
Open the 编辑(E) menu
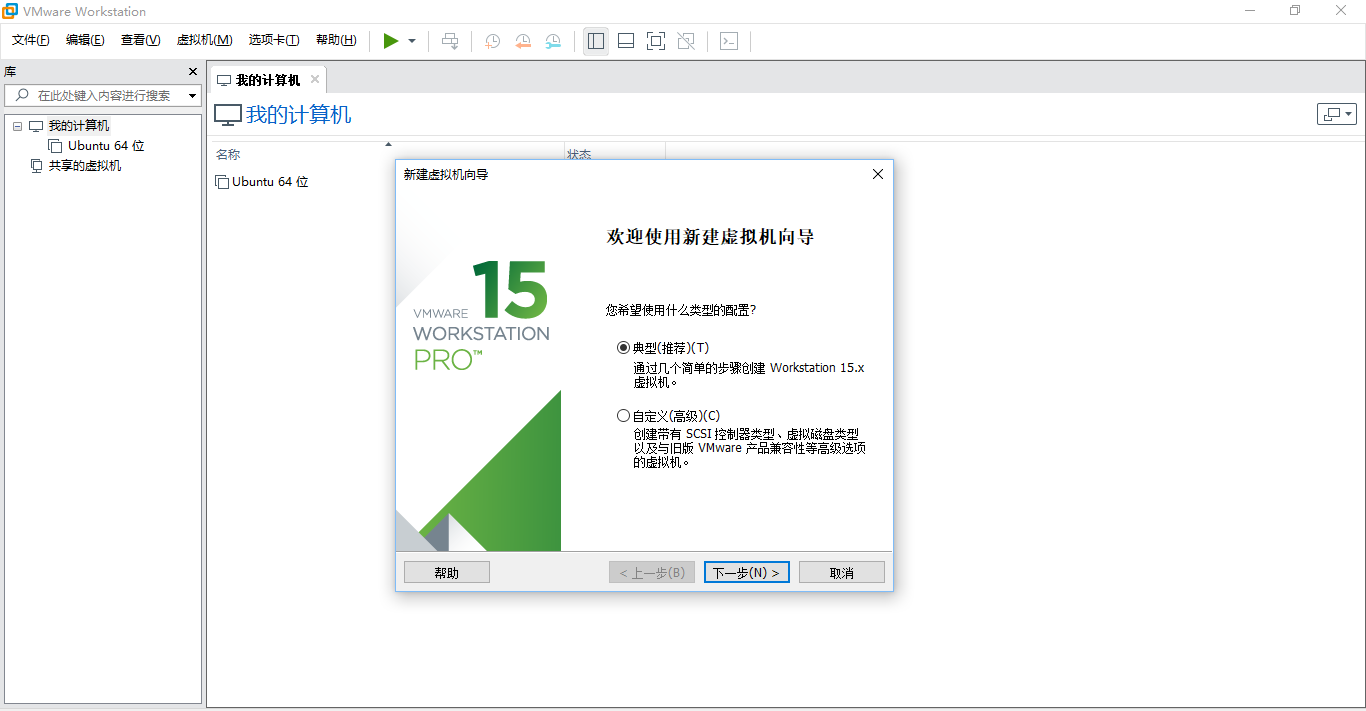[85, 40]
